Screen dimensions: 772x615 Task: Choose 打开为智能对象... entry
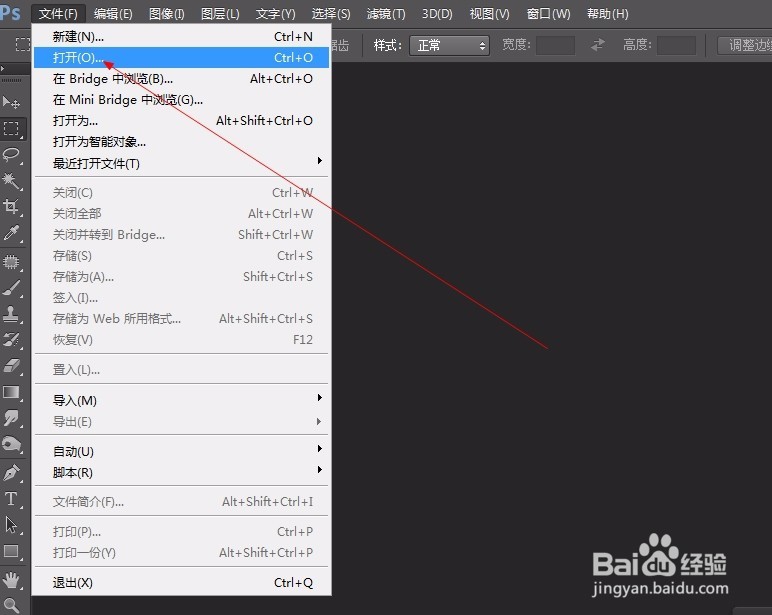tap(182, 142)
